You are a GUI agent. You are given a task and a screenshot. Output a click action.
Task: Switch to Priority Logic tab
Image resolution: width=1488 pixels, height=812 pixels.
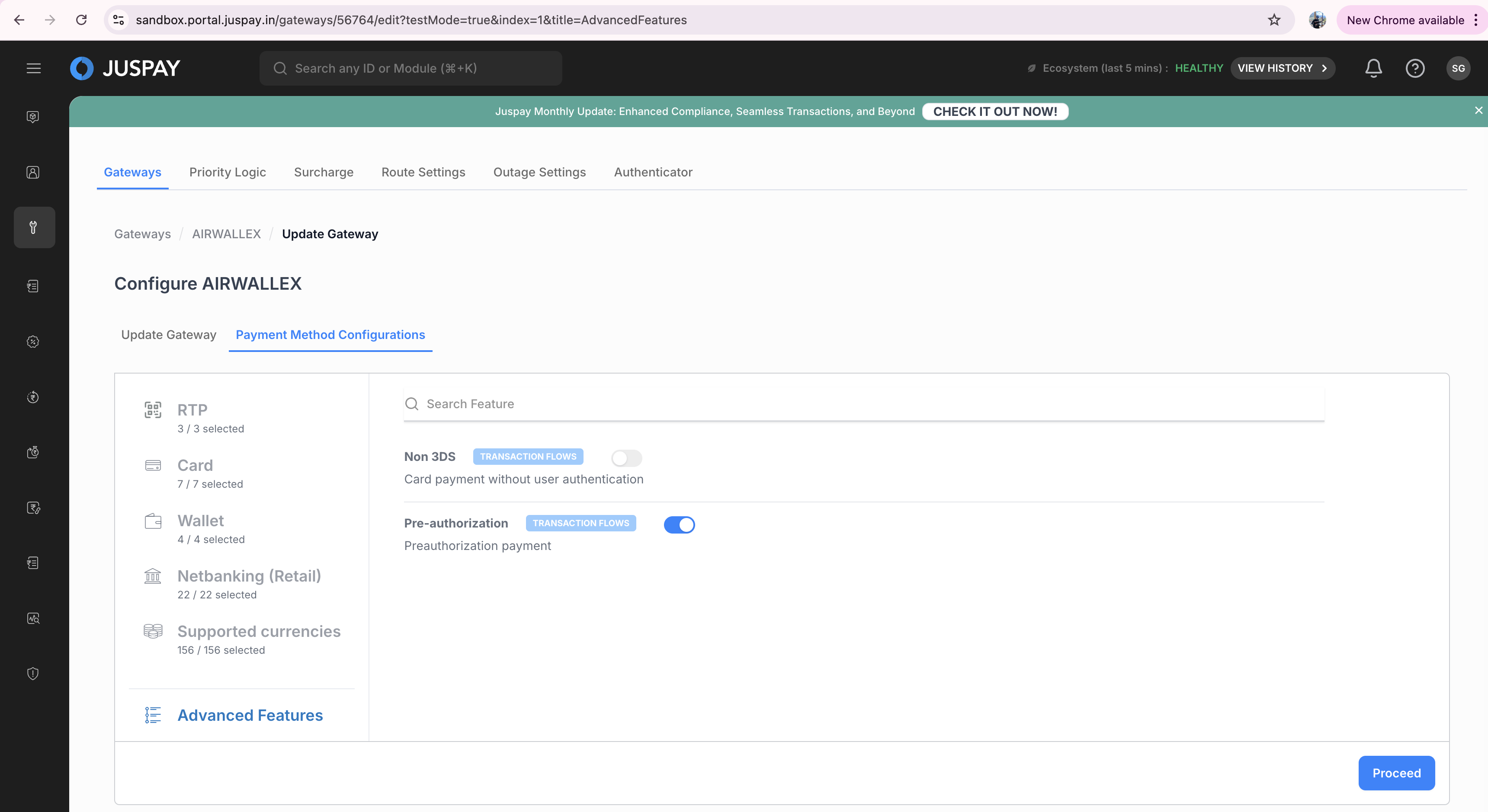[228, 172]
